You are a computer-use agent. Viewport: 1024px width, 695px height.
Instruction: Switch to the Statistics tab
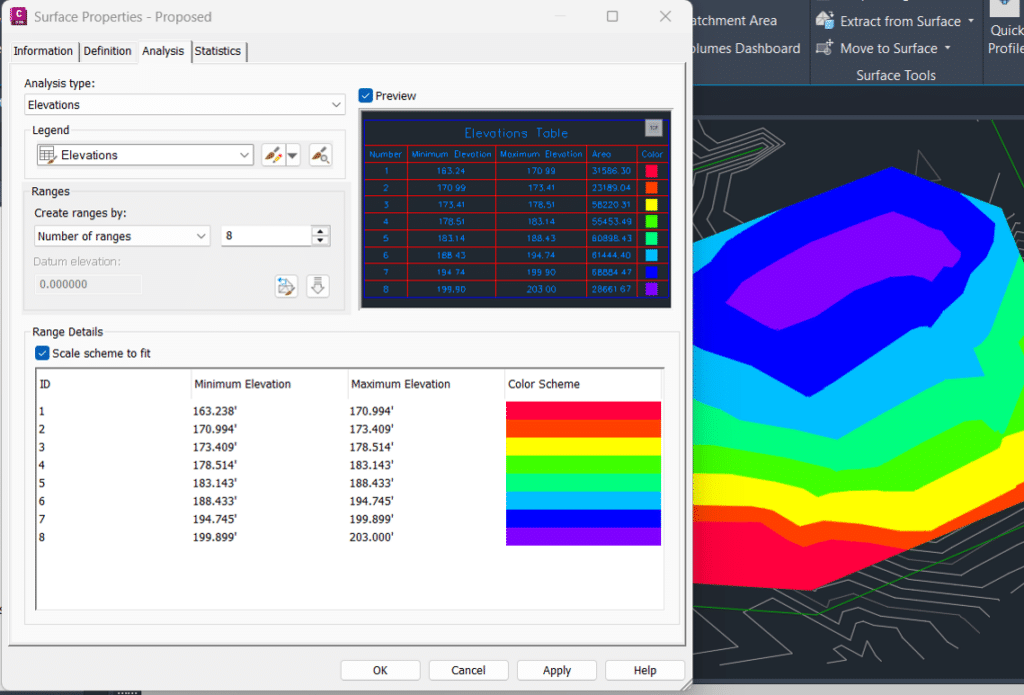pyautogui.click(x=217, y=51)
